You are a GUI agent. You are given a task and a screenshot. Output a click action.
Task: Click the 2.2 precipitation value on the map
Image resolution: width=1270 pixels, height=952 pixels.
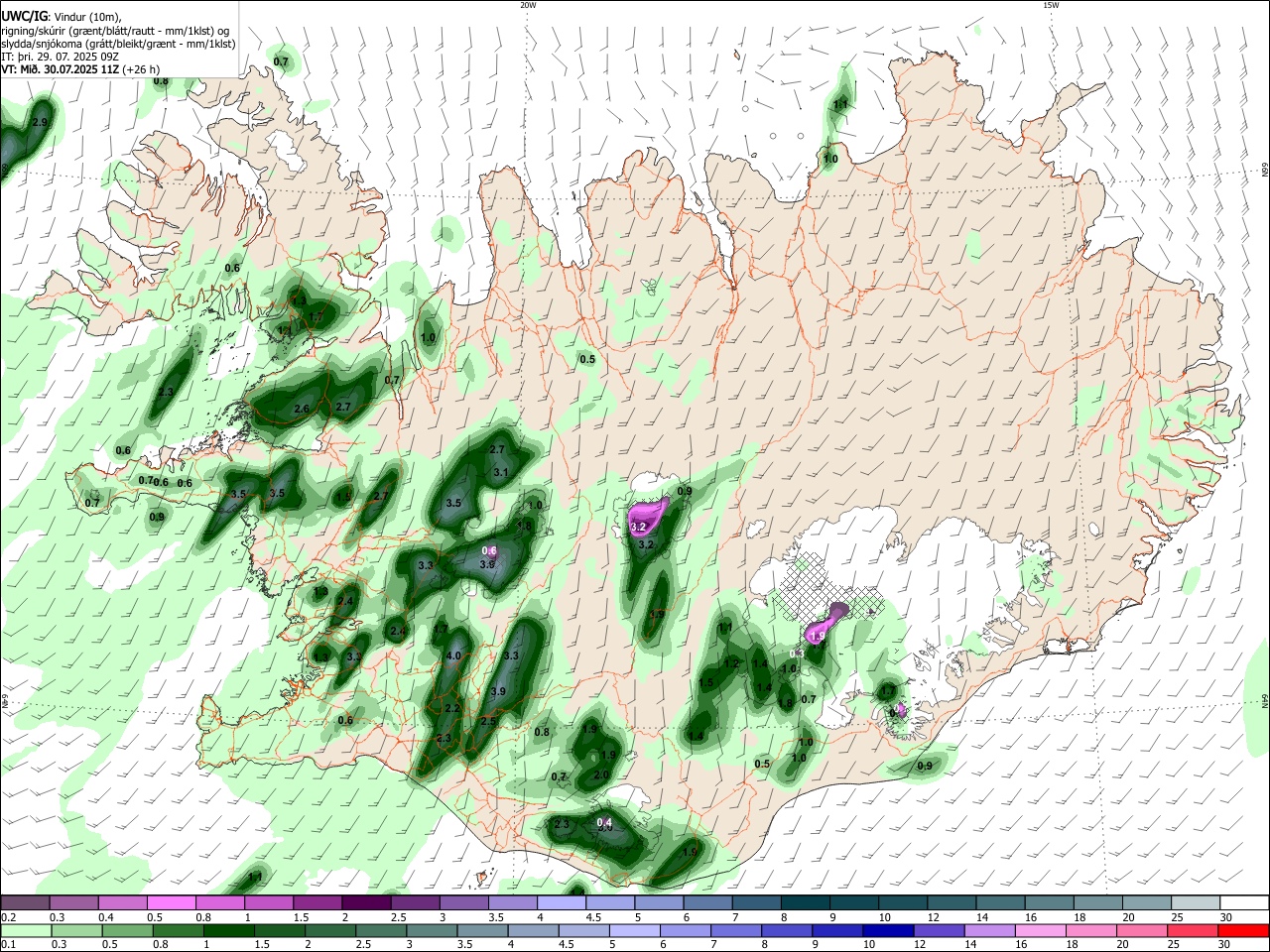click(452, 708)
